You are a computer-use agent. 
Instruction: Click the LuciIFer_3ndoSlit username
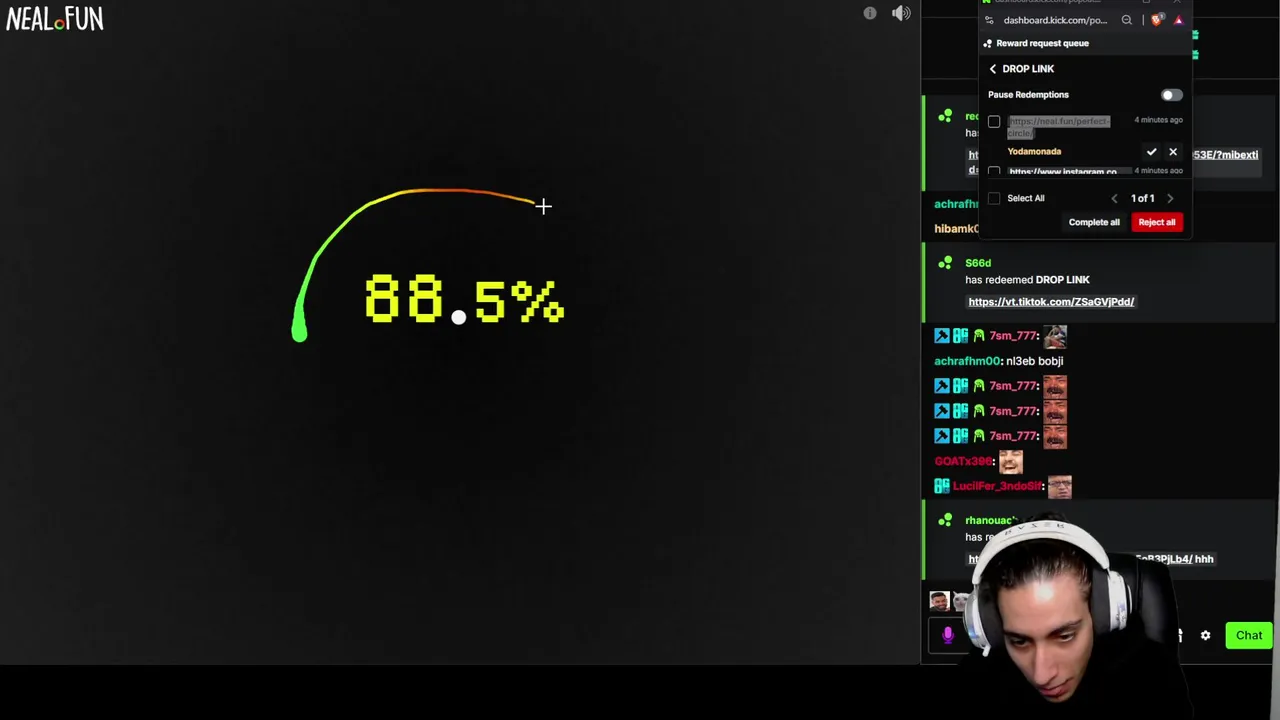point(997,486)
